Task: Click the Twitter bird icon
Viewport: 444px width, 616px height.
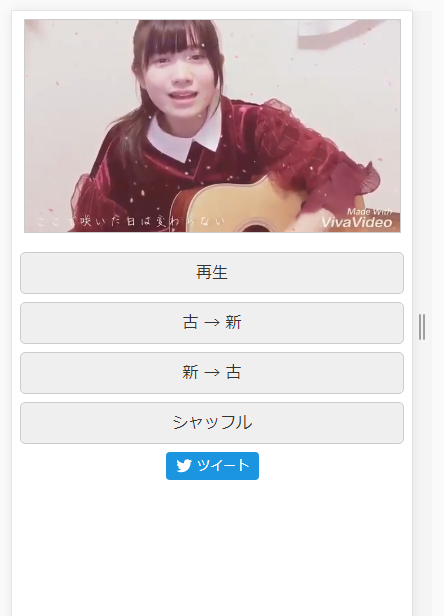Action: [184, 466]
